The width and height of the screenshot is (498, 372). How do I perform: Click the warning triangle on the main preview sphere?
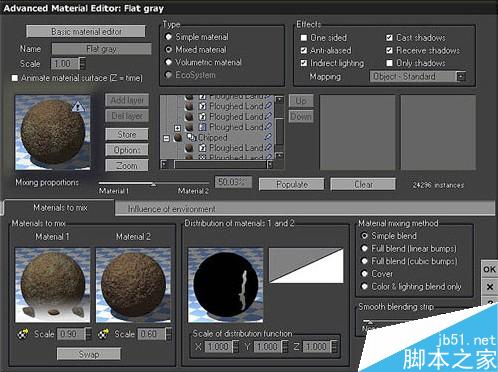point(78,107)
